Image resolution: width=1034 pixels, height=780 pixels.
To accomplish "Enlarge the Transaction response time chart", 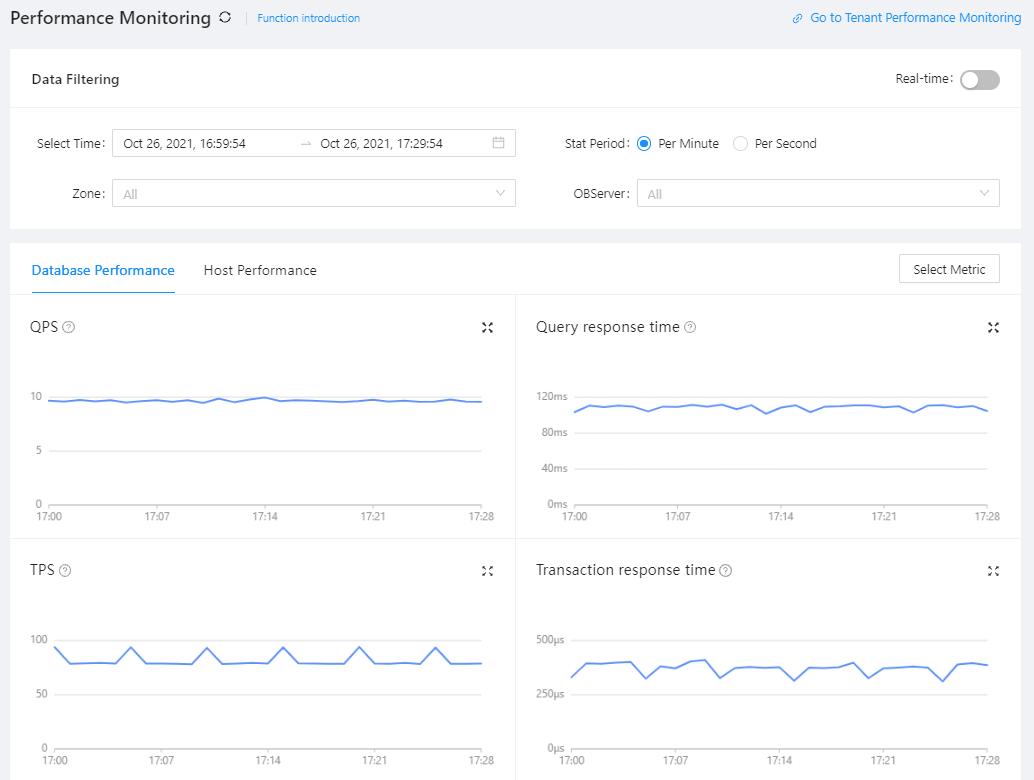I will 993,570.
